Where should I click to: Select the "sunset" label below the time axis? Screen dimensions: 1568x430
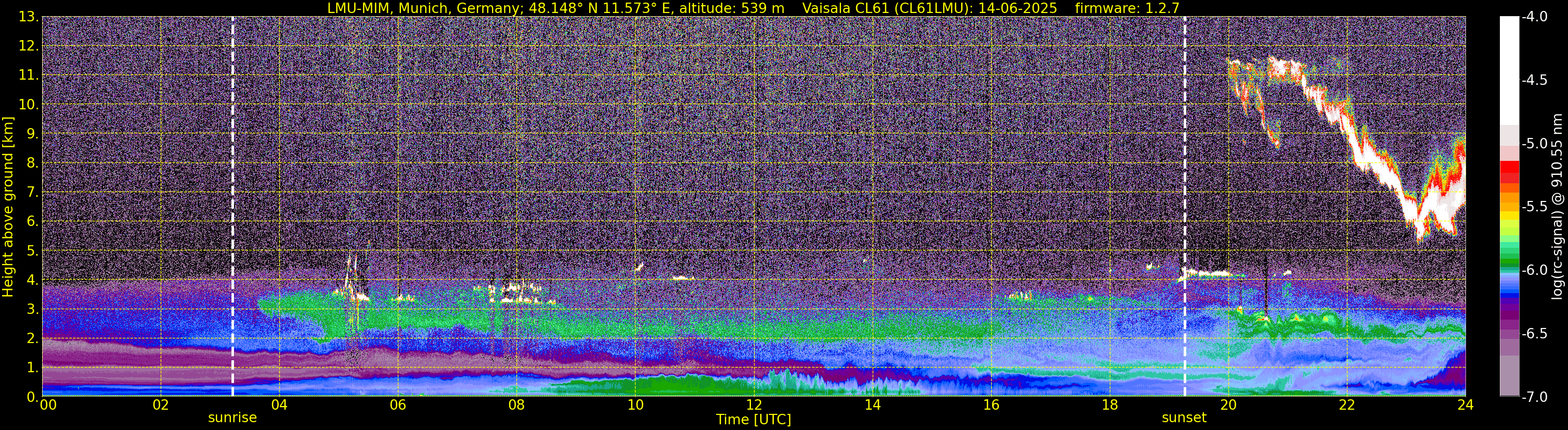(x=1184, y=418)
